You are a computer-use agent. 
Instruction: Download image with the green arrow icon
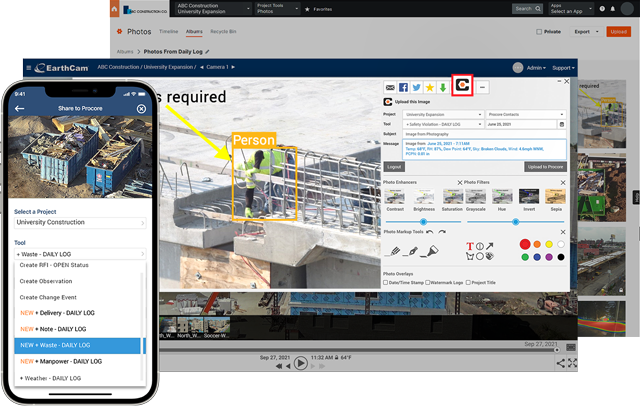442,87
